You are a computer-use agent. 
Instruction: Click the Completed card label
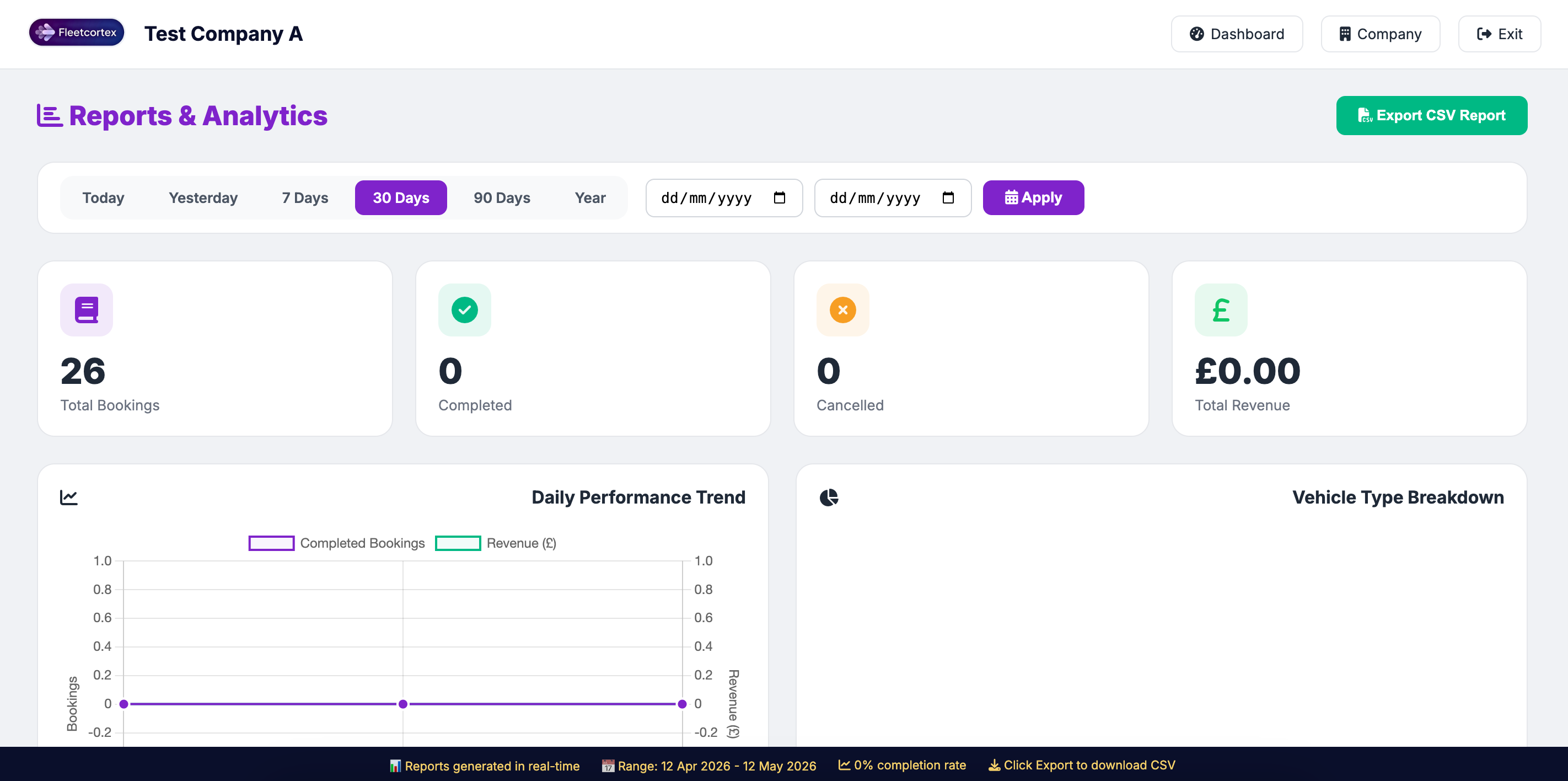(475, 405)
